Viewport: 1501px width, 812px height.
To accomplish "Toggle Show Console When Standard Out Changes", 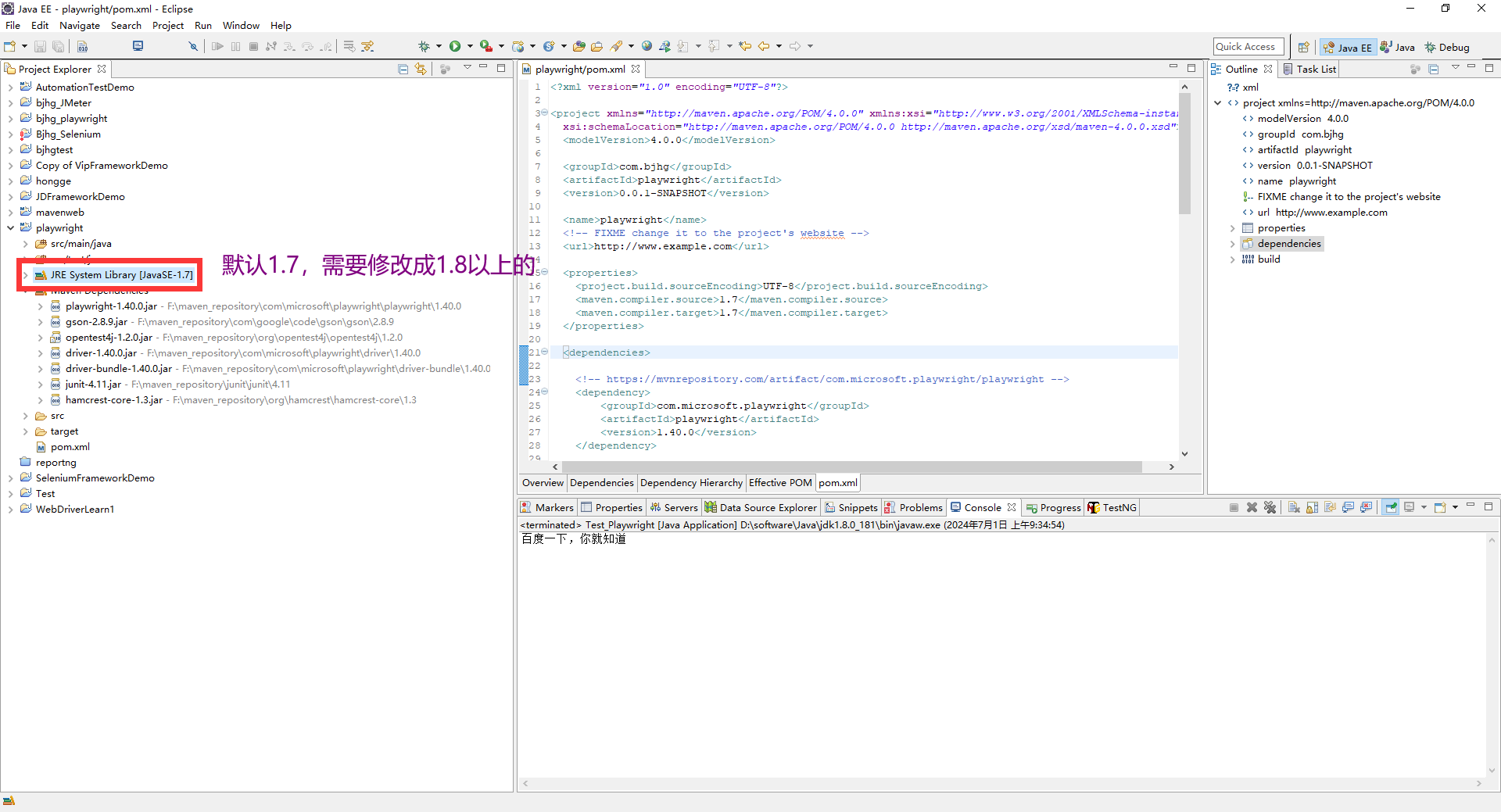I will tap(1348, 507).
